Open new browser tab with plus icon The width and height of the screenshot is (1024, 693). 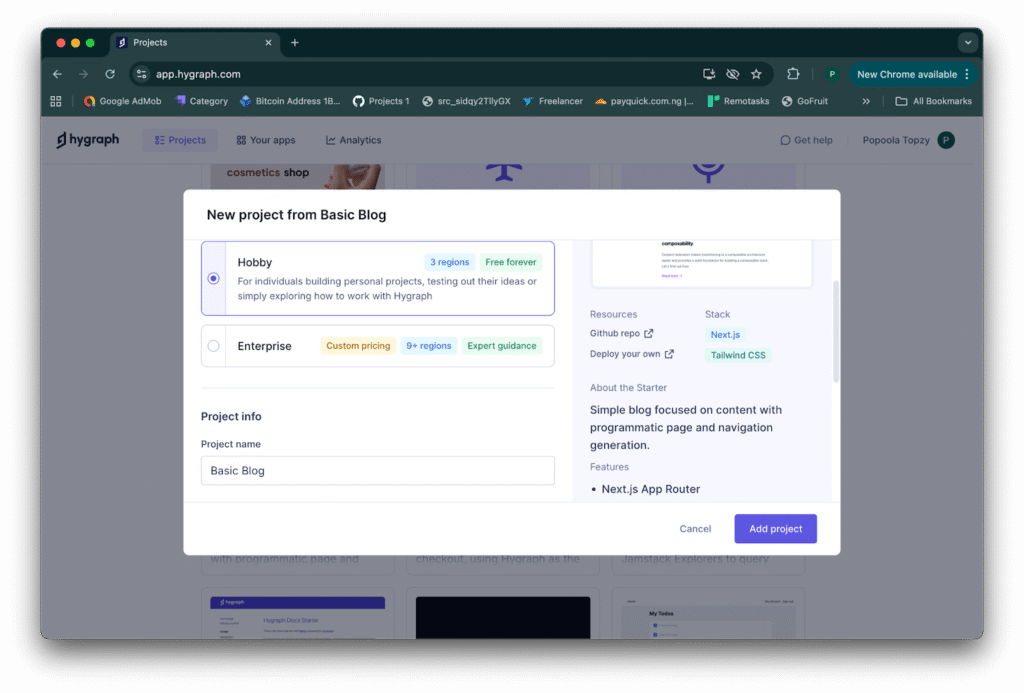294,43
